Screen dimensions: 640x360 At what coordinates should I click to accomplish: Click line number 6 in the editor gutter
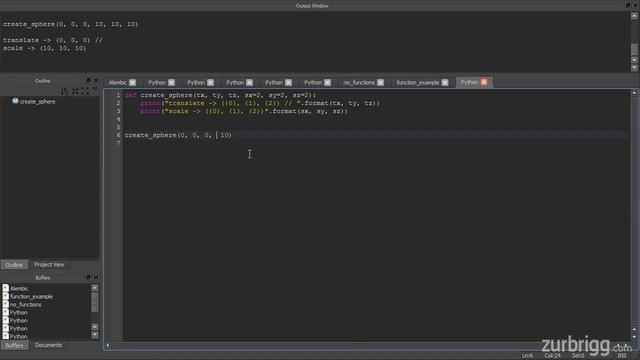click(118, 135)
